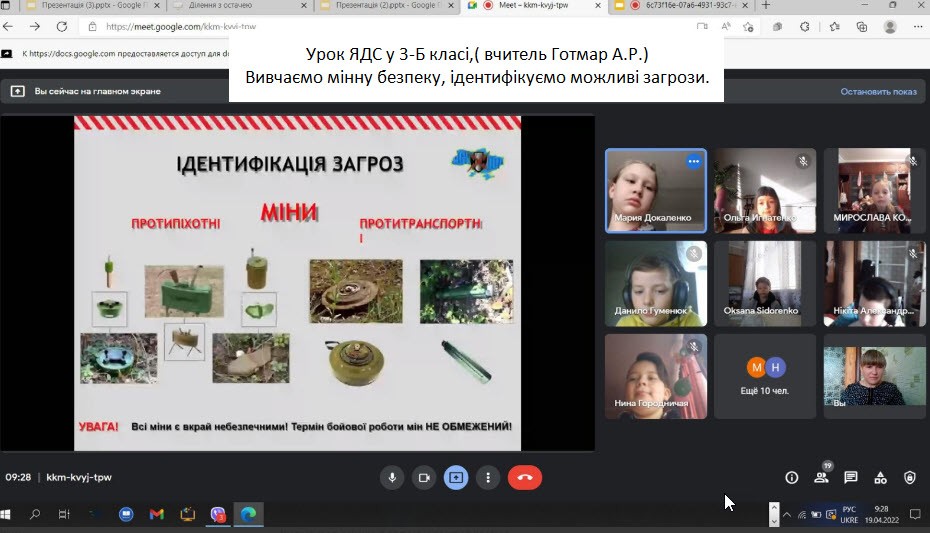Hang up with the red leave call button
Viewport: 930px width, 533px height.
point(524,478)
